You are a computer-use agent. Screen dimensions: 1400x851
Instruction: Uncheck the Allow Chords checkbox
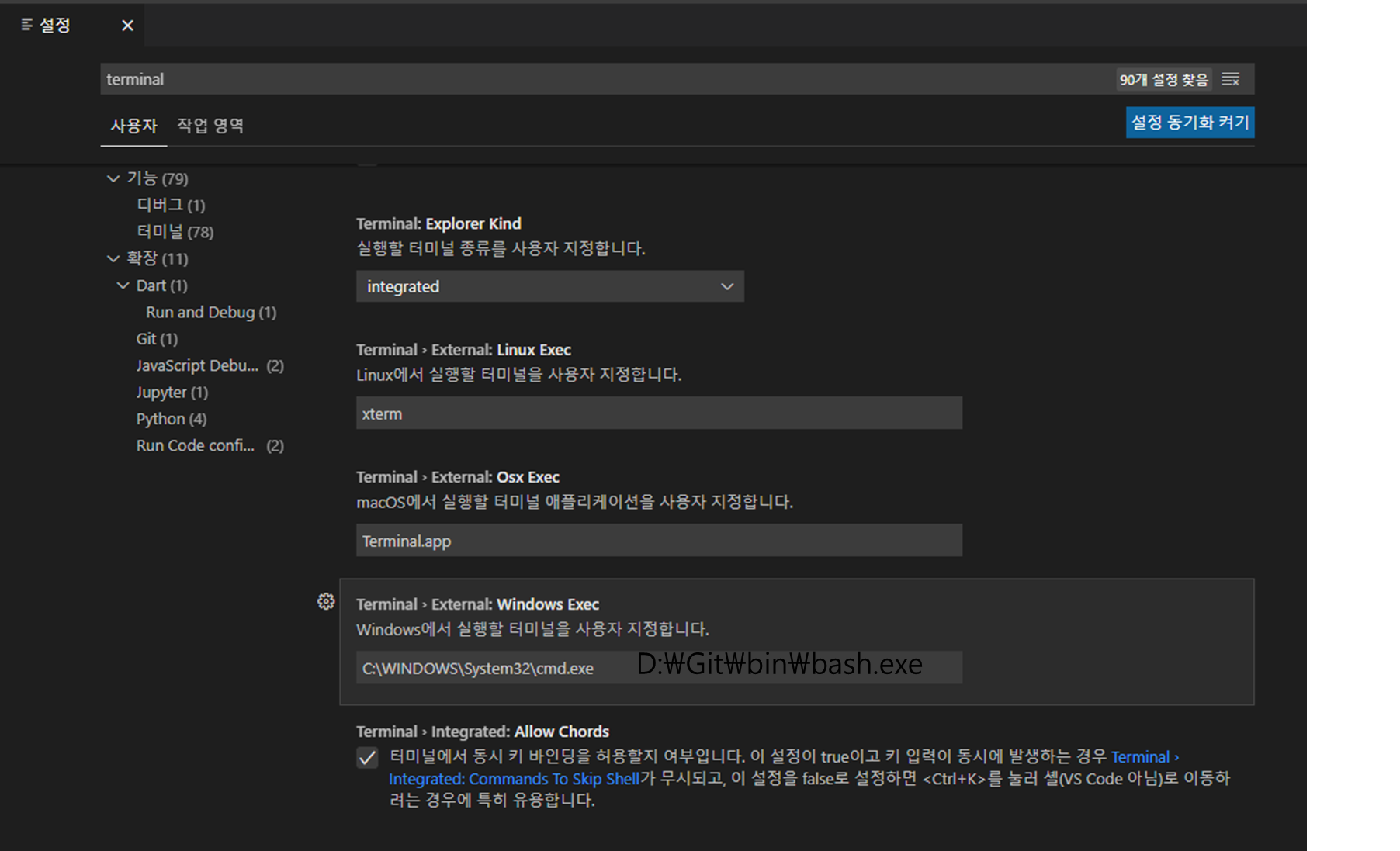(x=367, y=757)
